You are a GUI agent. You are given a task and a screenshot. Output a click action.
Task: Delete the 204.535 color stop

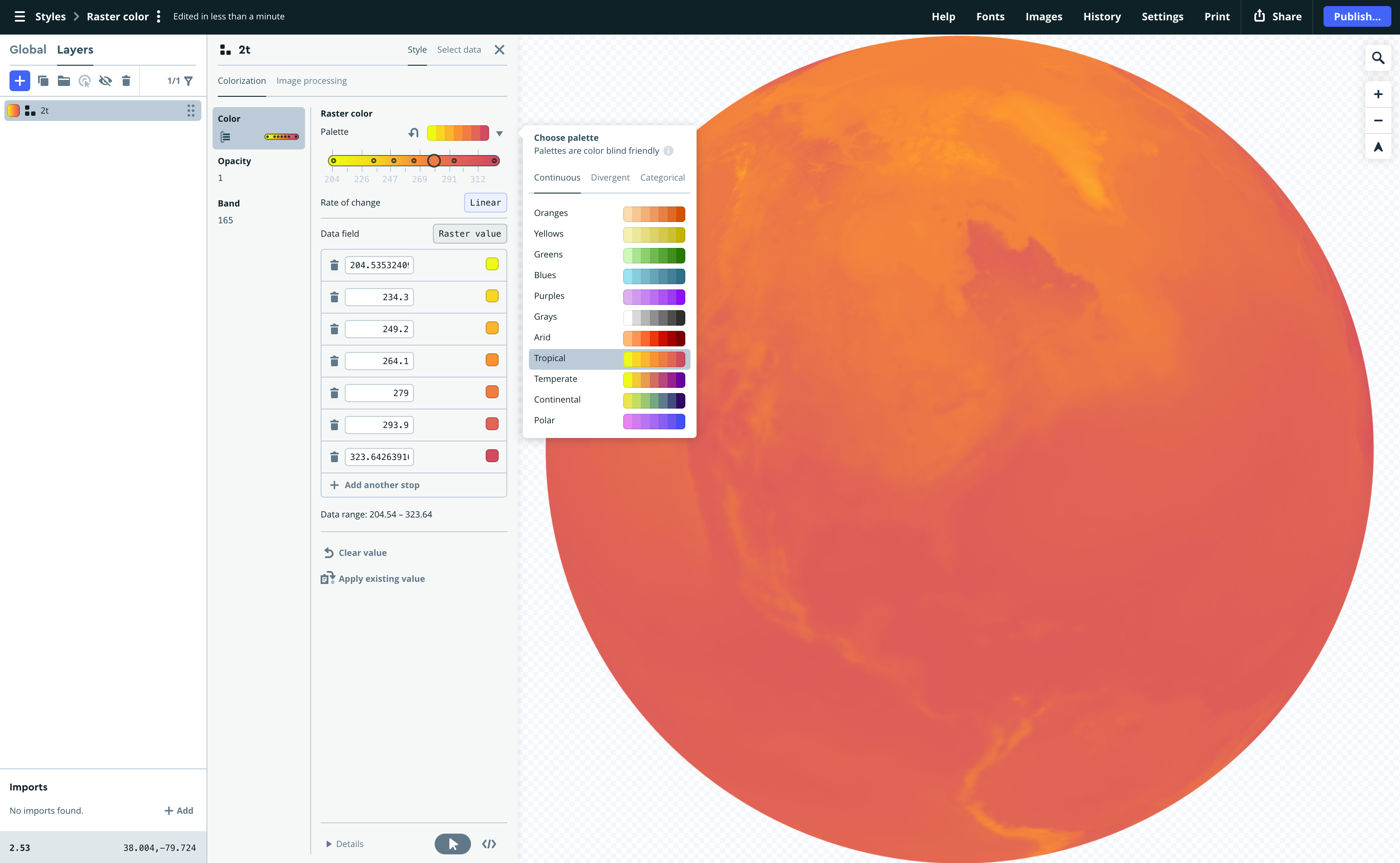[x=334, y=265]
